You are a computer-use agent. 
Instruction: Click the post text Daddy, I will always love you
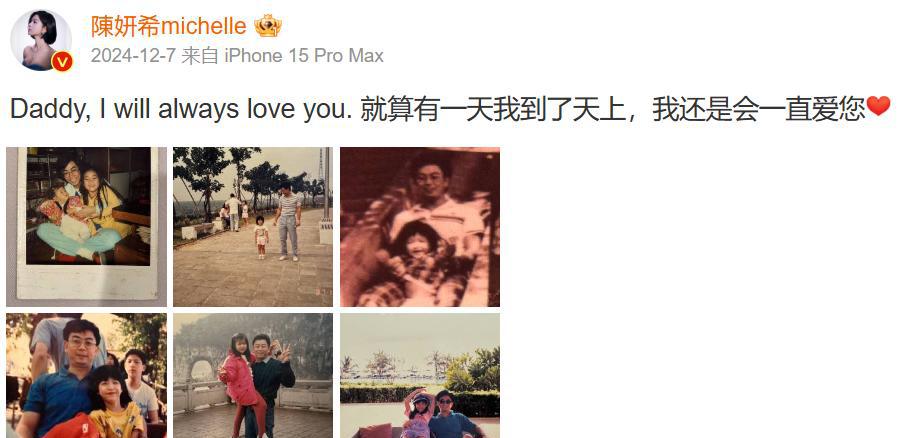[x=181, y=109]
